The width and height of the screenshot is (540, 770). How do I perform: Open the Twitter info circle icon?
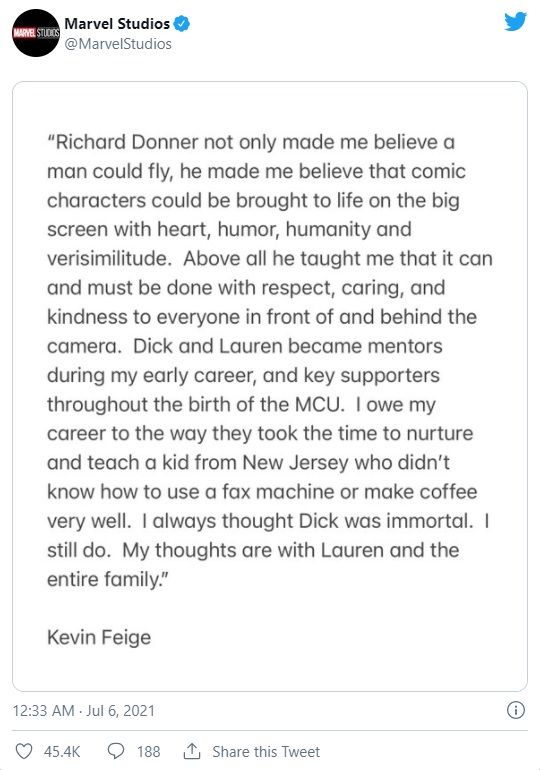[515, 710]
